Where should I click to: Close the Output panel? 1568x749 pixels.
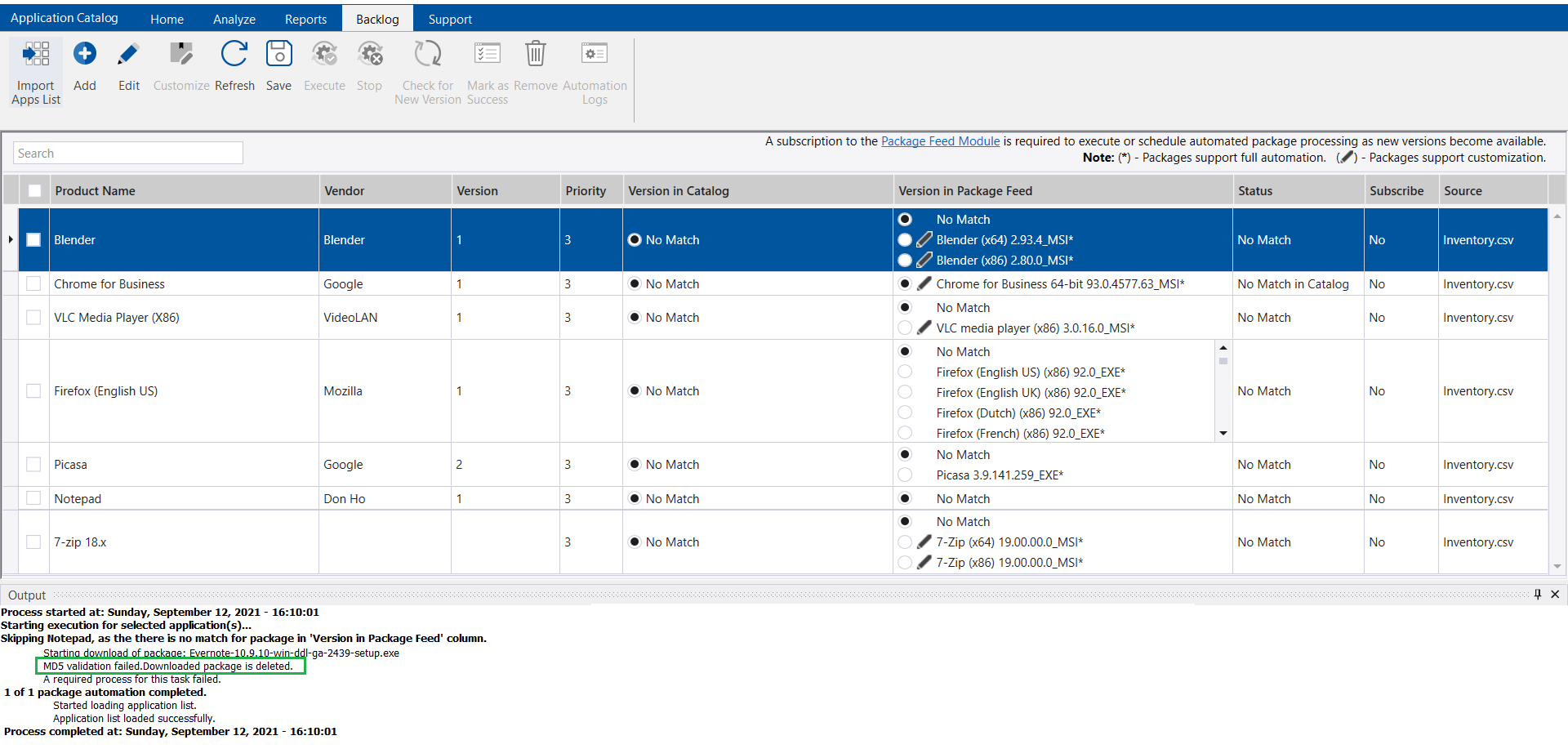1555,595
